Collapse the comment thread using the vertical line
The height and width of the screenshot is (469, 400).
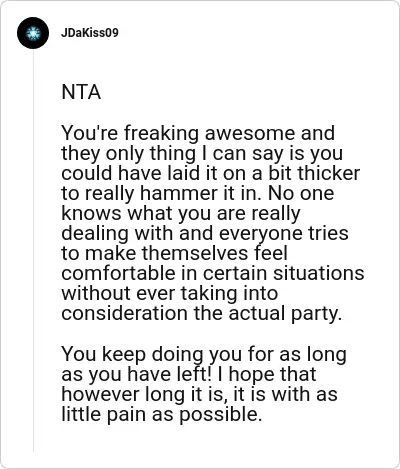coord(33,252)
